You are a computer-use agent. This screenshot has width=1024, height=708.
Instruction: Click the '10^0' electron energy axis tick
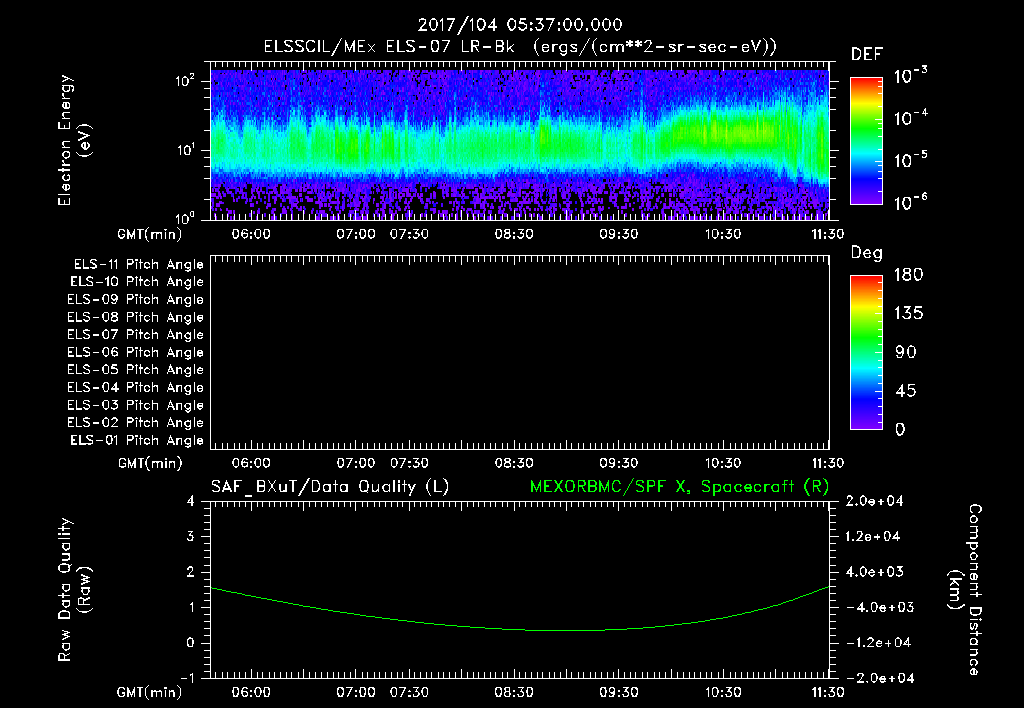(x=185, y=217)
